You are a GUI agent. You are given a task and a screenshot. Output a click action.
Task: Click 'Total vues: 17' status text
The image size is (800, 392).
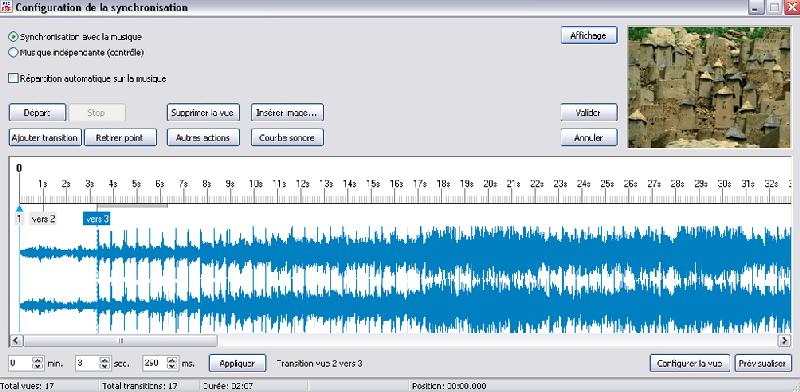(x=28, y=386)
